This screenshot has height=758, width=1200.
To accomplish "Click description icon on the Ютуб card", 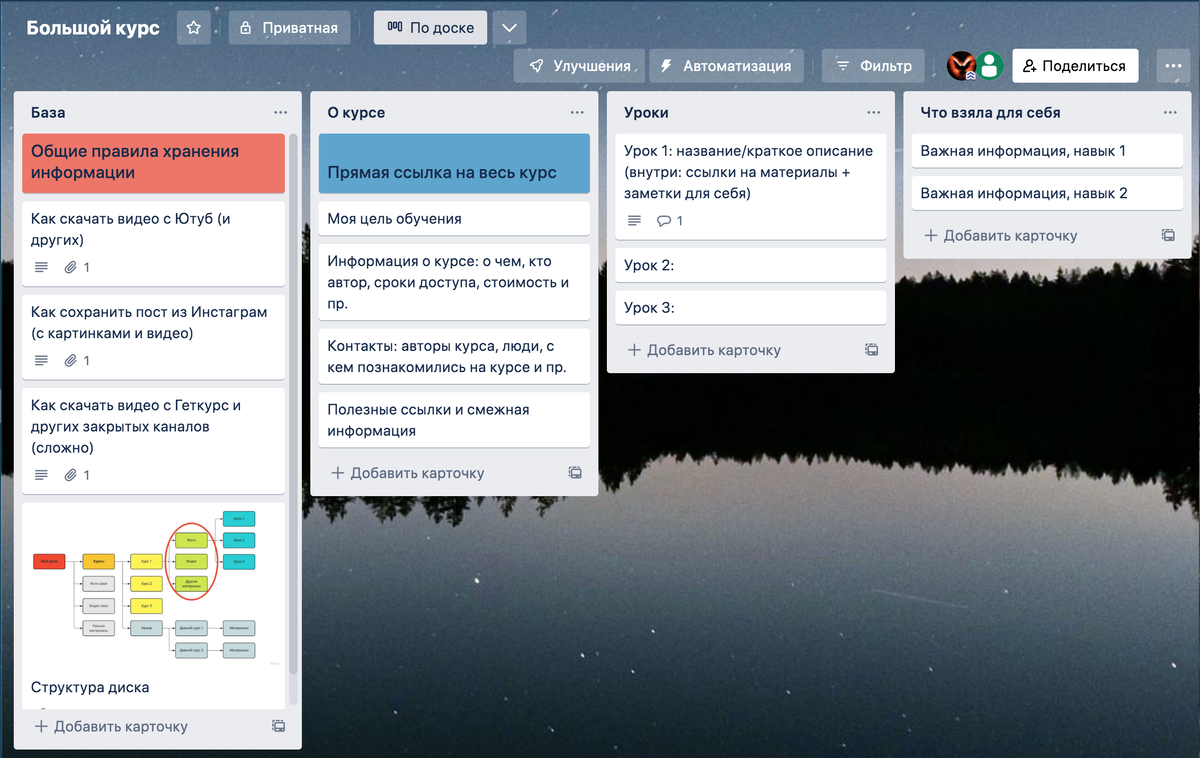I will click(41, 268).
